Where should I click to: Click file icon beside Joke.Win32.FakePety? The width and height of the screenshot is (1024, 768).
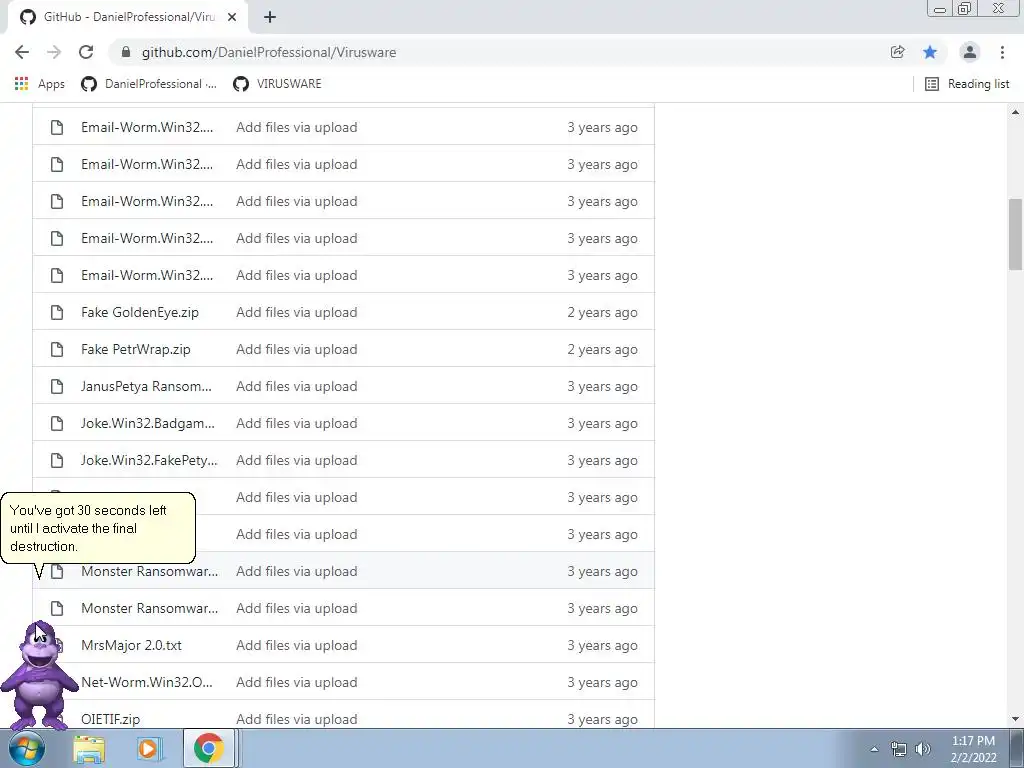point(57,460)
